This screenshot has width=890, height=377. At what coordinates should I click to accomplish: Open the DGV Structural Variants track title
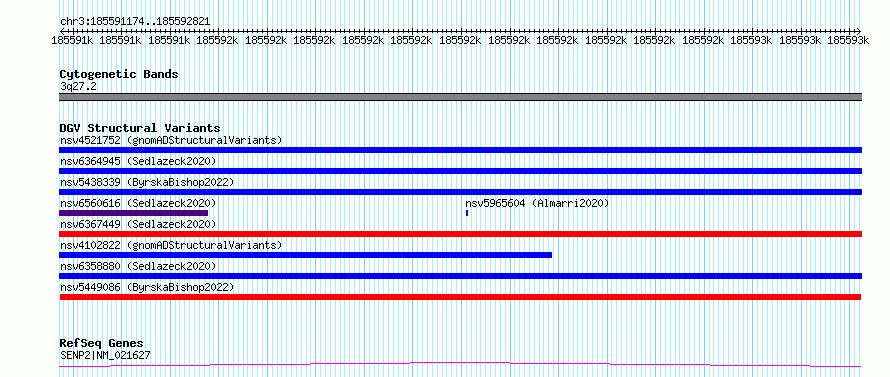point(140,128)
